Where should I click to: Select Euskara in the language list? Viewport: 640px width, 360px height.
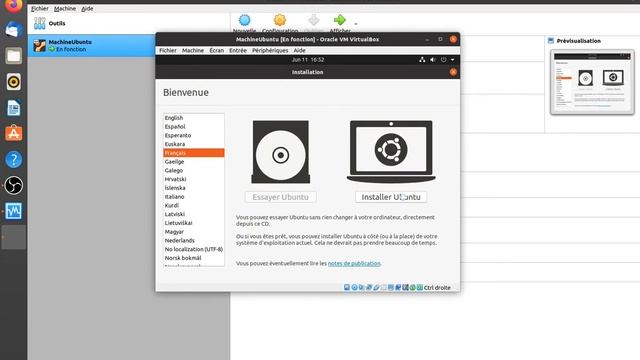(x=193, y=144)
